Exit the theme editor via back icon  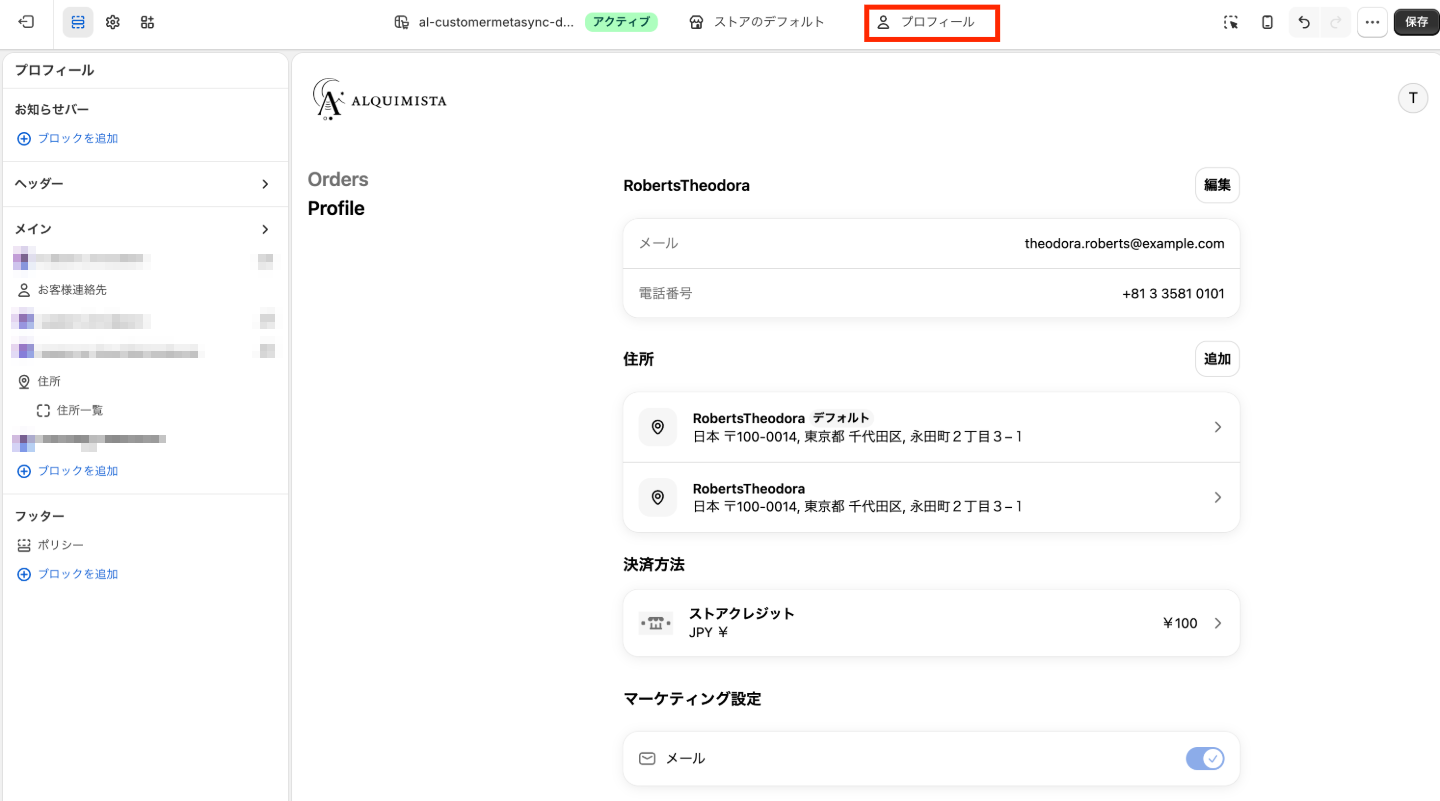[26, 22]
